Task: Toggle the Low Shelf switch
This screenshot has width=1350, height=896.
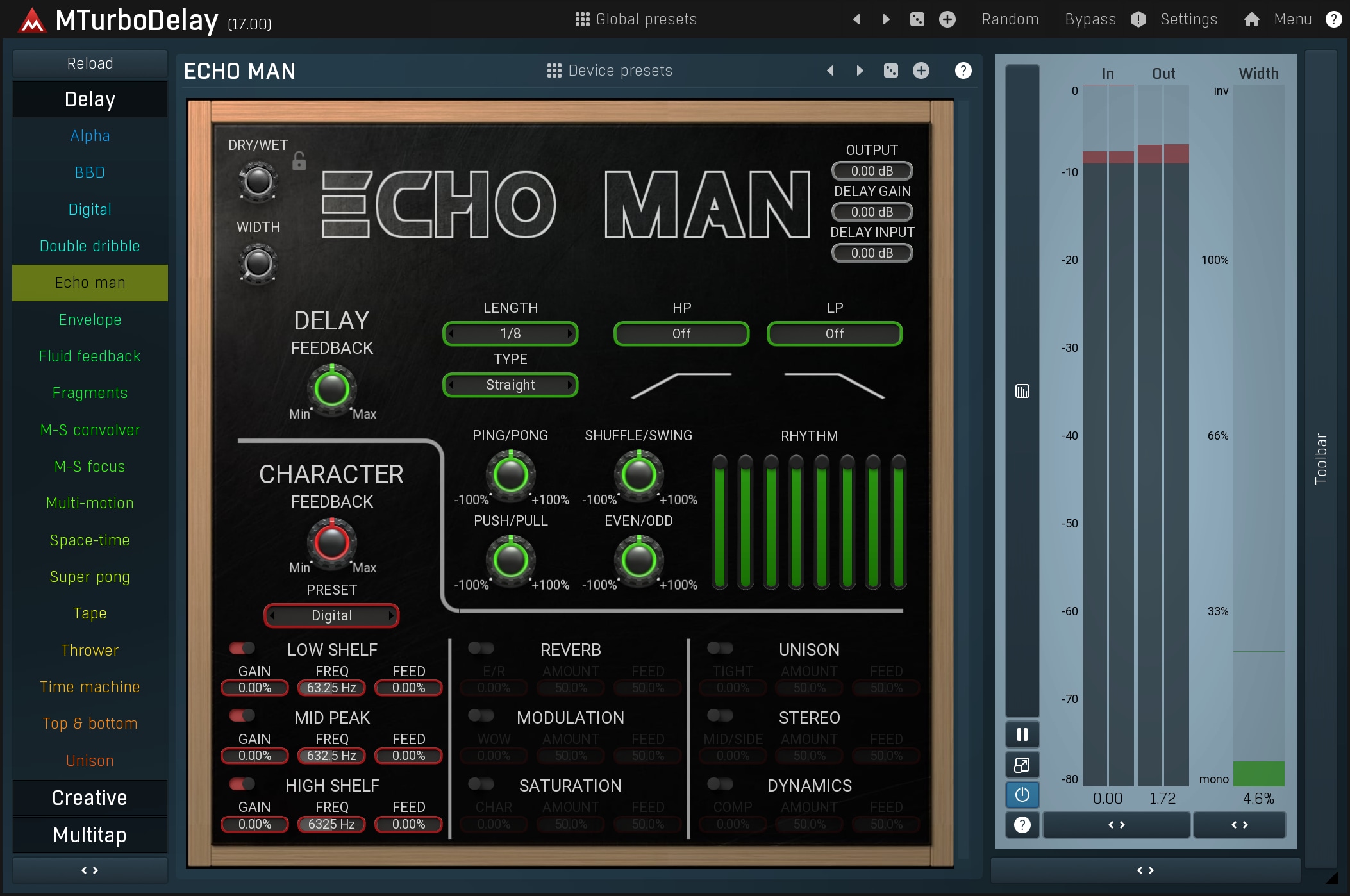Action: (x=242, y=648)
